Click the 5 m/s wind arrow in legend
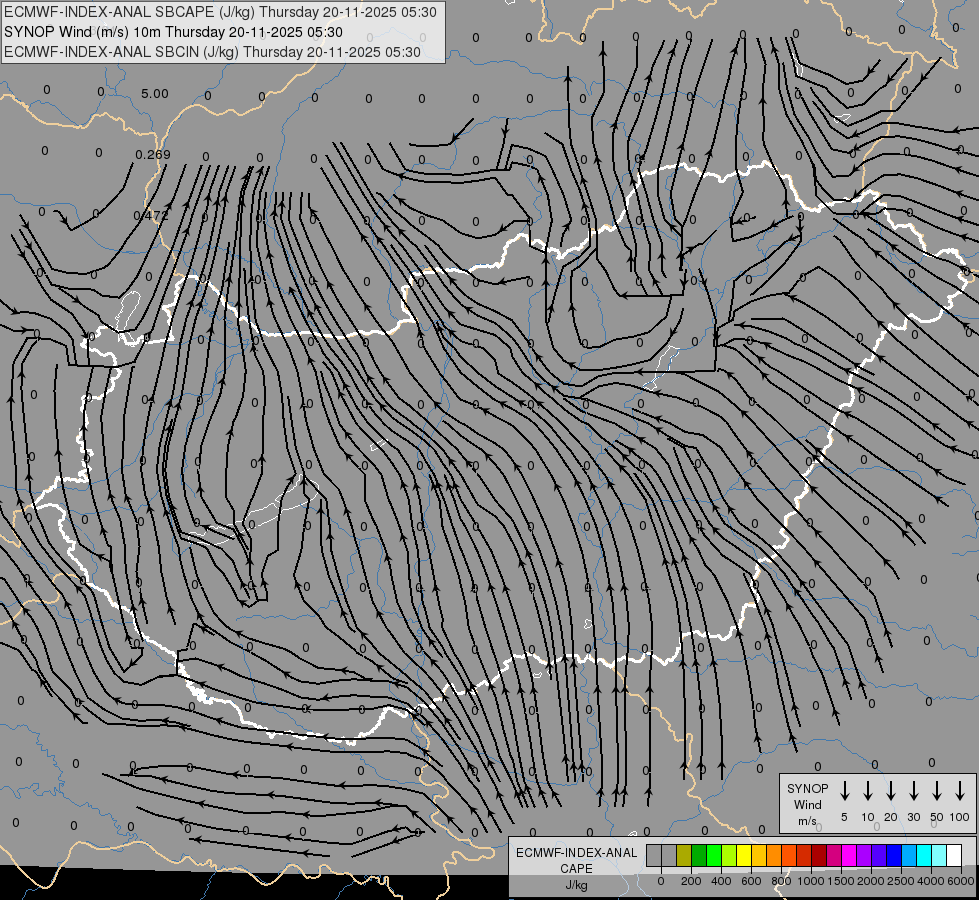The width and height of the screenshot is (979, 900). point(844,790)
